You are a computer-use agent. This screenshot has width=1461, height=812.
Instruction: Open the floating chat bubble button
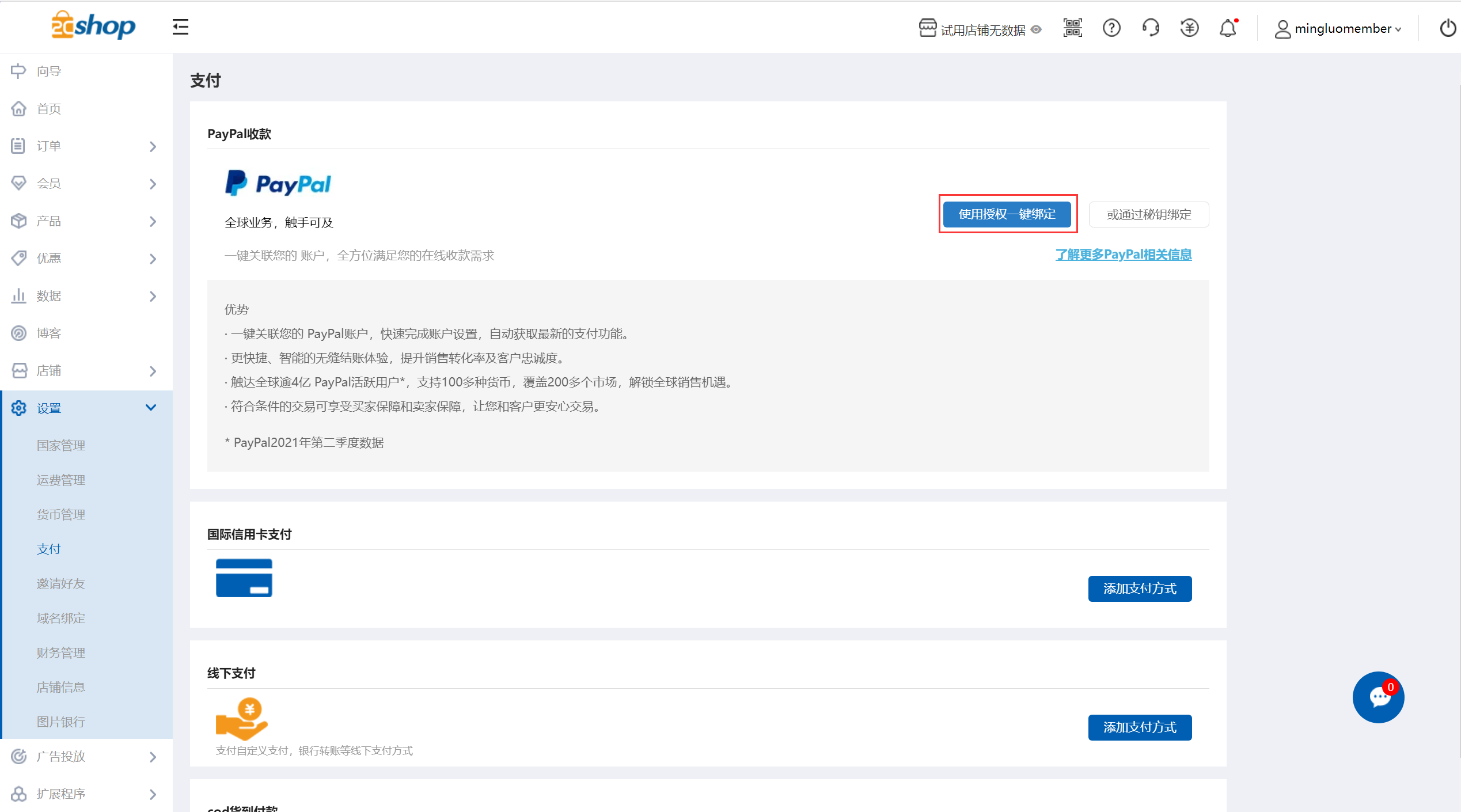pyautogui.click(x=1378, y=697)
